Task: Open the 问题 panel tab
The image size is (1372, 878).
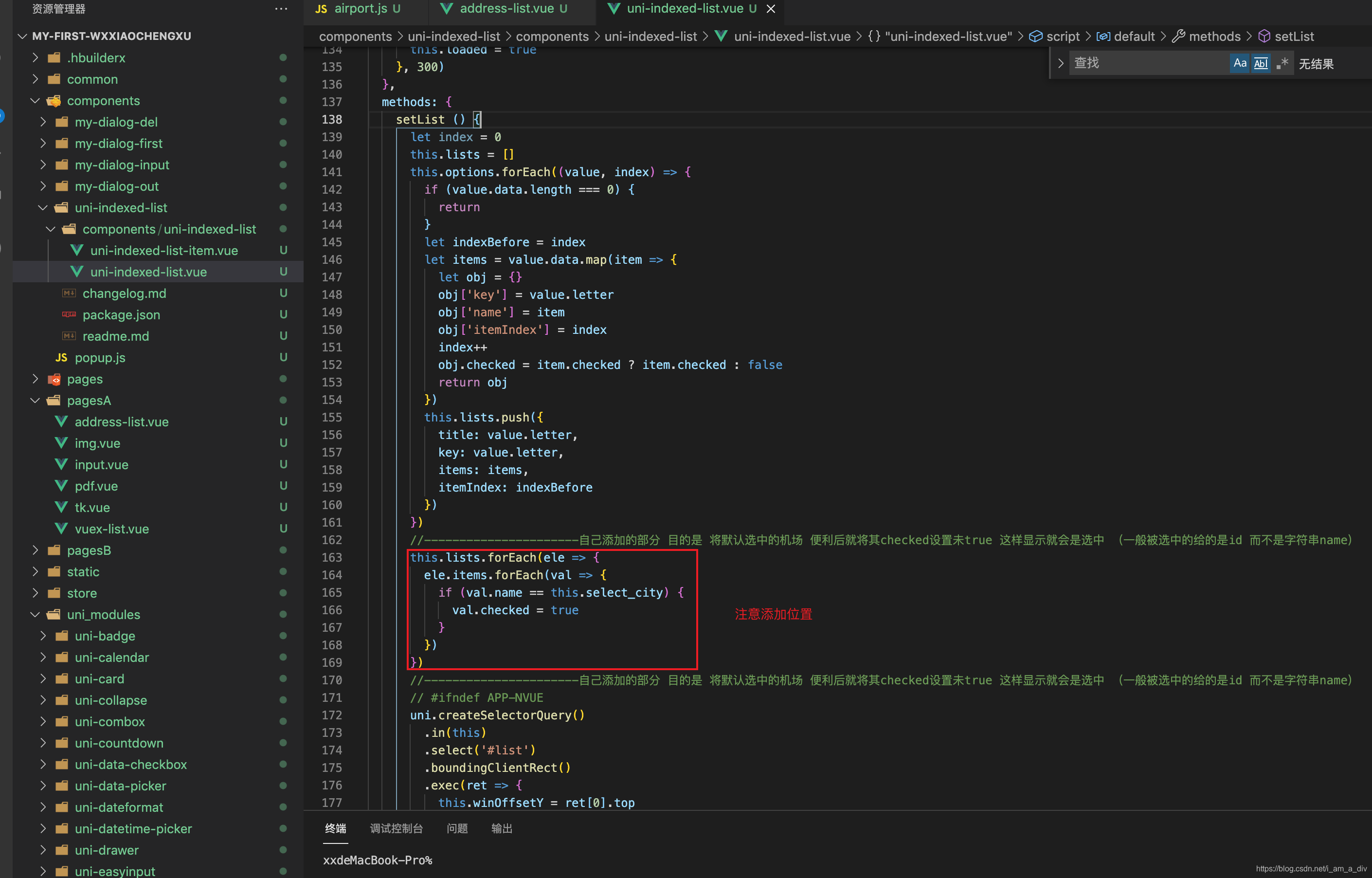Action: (x=457, y=828)
